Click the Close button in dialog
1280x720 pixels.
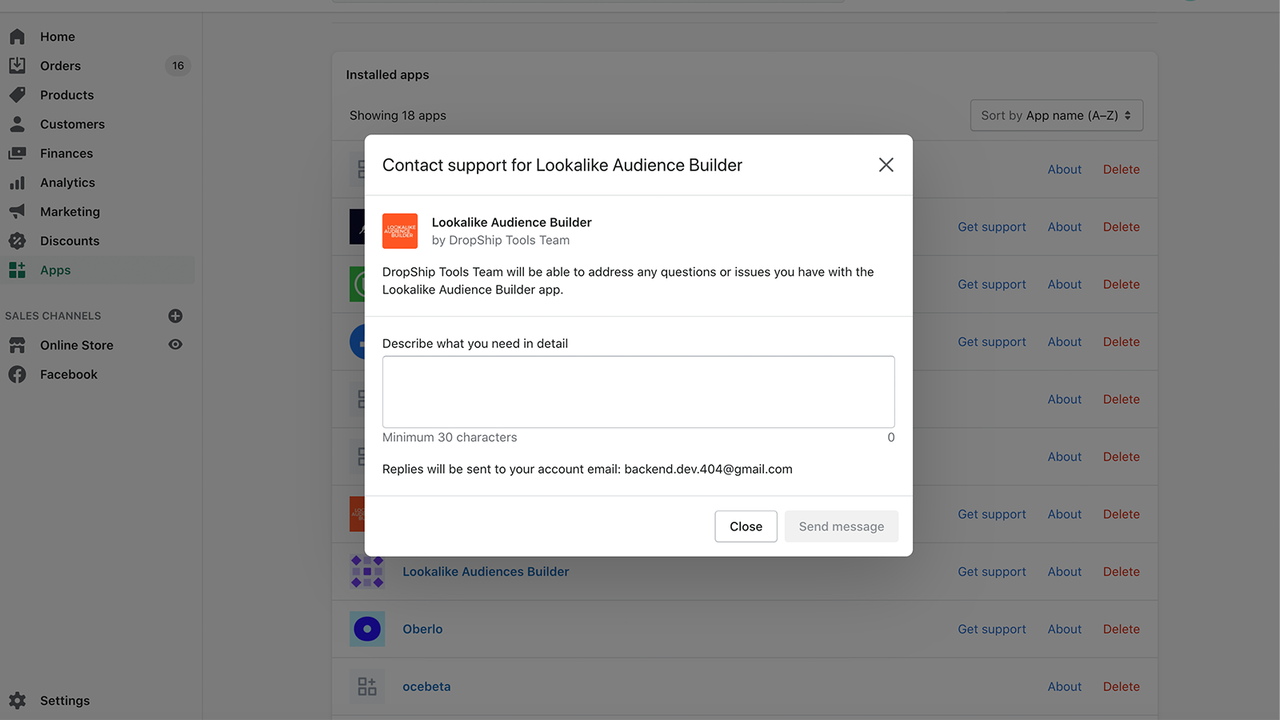click(x=745, y=527)
